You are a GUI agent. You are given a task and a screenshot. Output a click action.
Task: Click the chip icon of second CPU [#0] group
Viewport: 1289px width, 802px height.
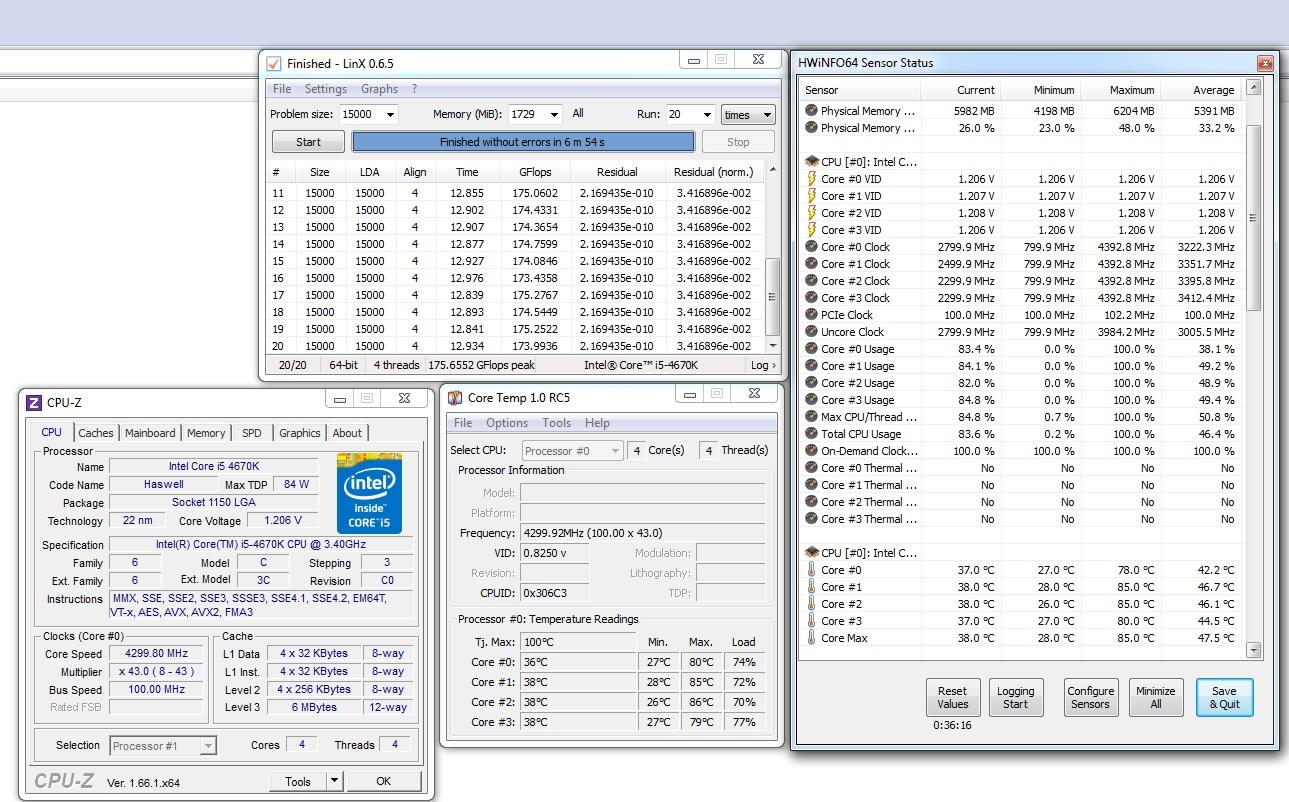pos(811,552)
